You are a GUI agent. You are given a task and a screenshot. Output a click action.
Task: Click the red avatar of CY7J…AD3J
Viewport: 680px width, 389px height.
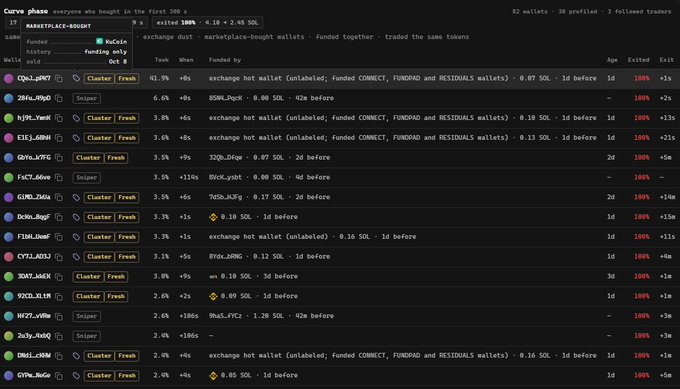(9, 257)
